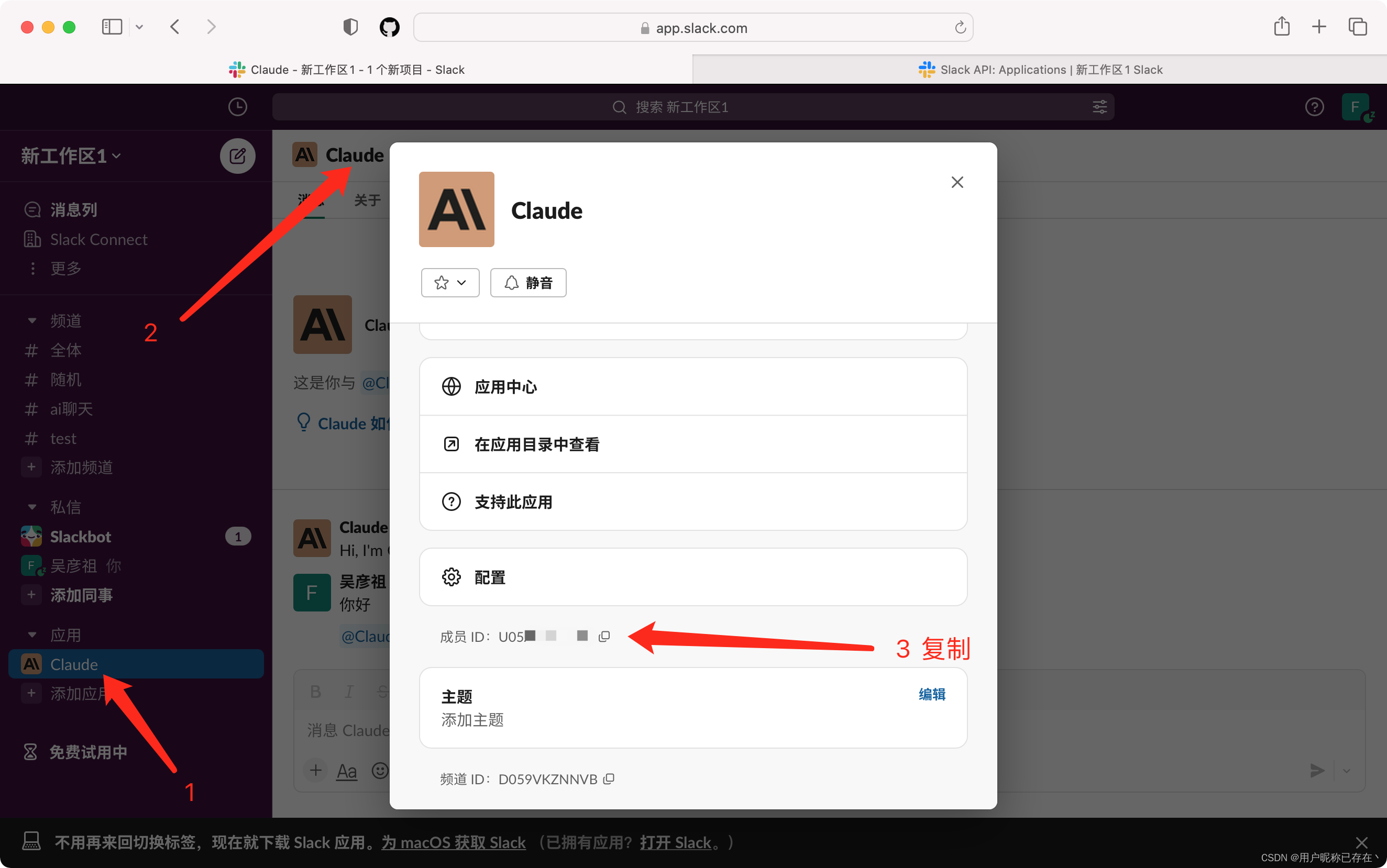Edit the 主题 with the 编辑 link
The width and height of the screenshot is (1387, 868).
pyautogui.click(x=931, y=694)
